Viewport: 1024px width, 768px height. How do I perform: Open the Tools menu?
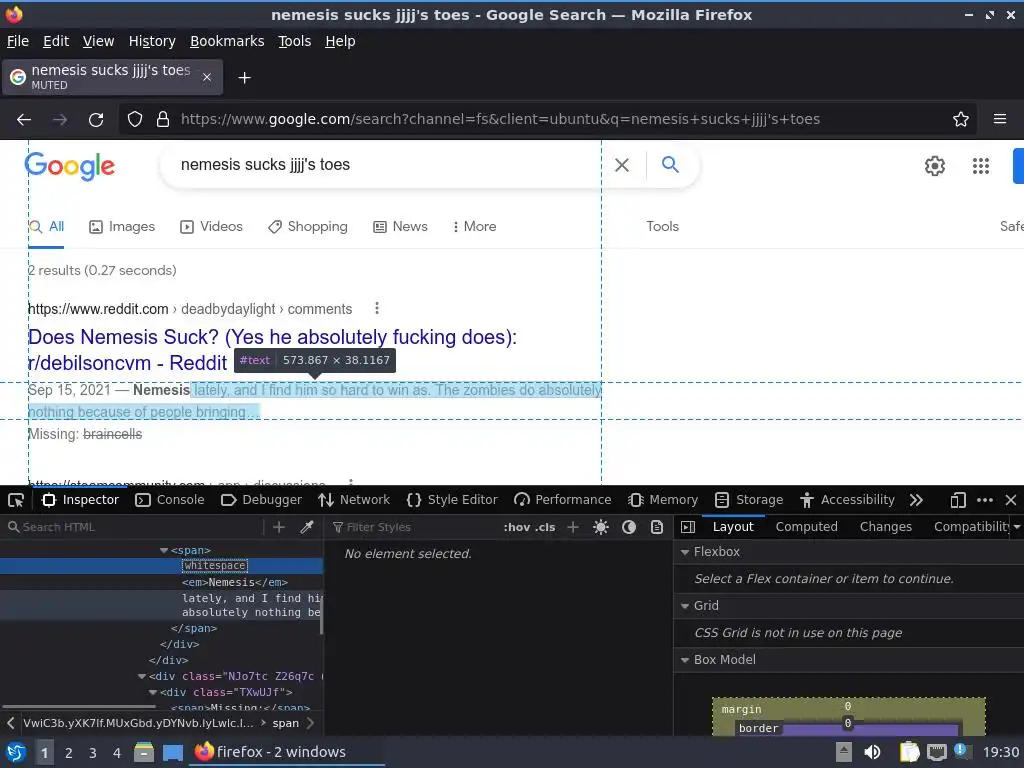pyautogui.click(x=295, y=41)
